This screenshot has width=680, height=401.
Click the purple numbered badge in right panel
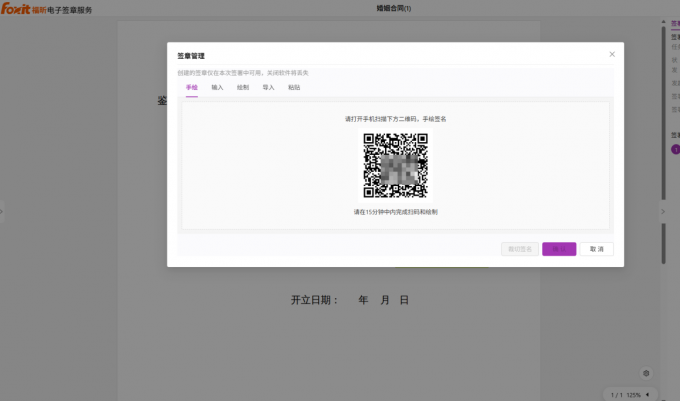click(x=676, y=150)
